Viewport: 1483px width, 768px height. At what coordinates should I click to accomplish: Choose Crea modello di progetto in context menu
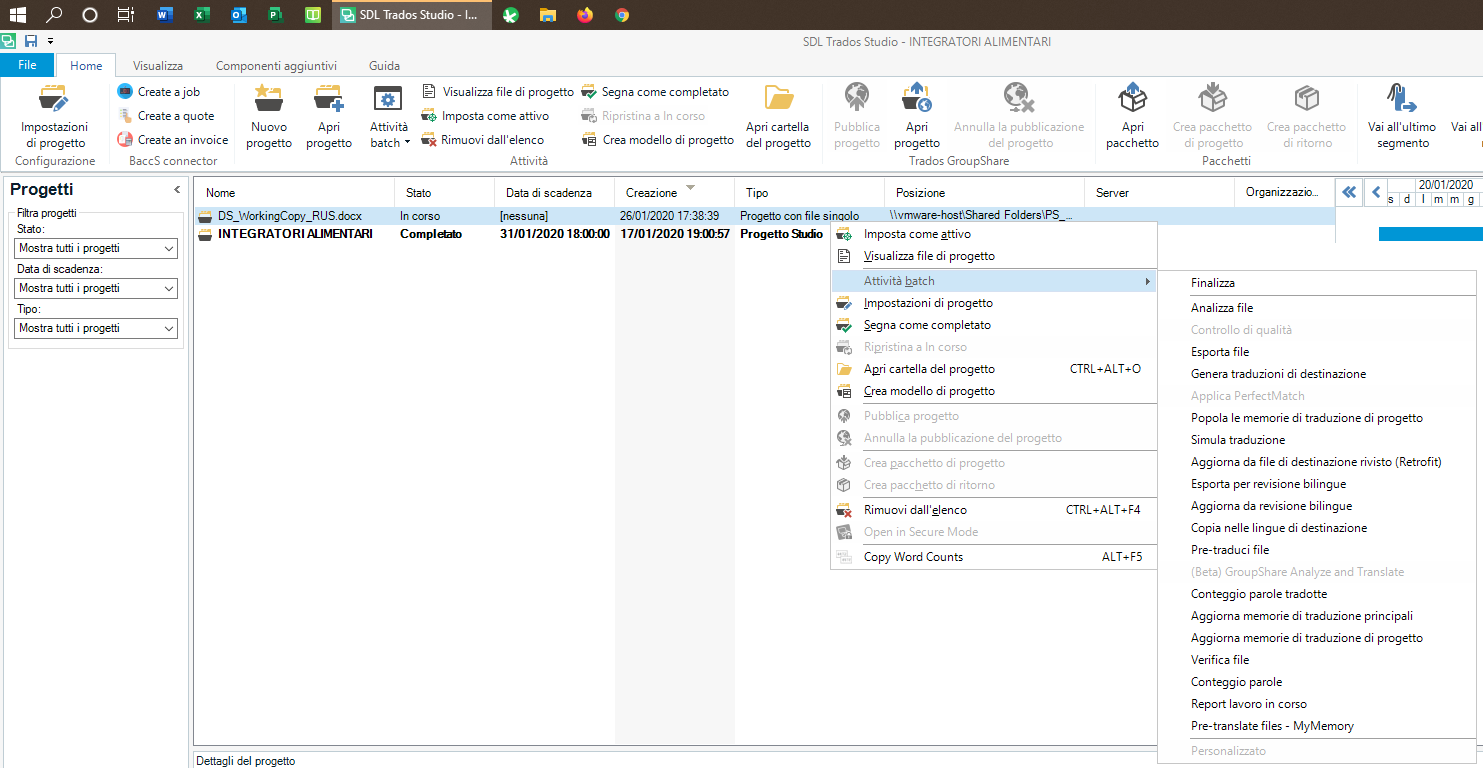pos(993,391)
